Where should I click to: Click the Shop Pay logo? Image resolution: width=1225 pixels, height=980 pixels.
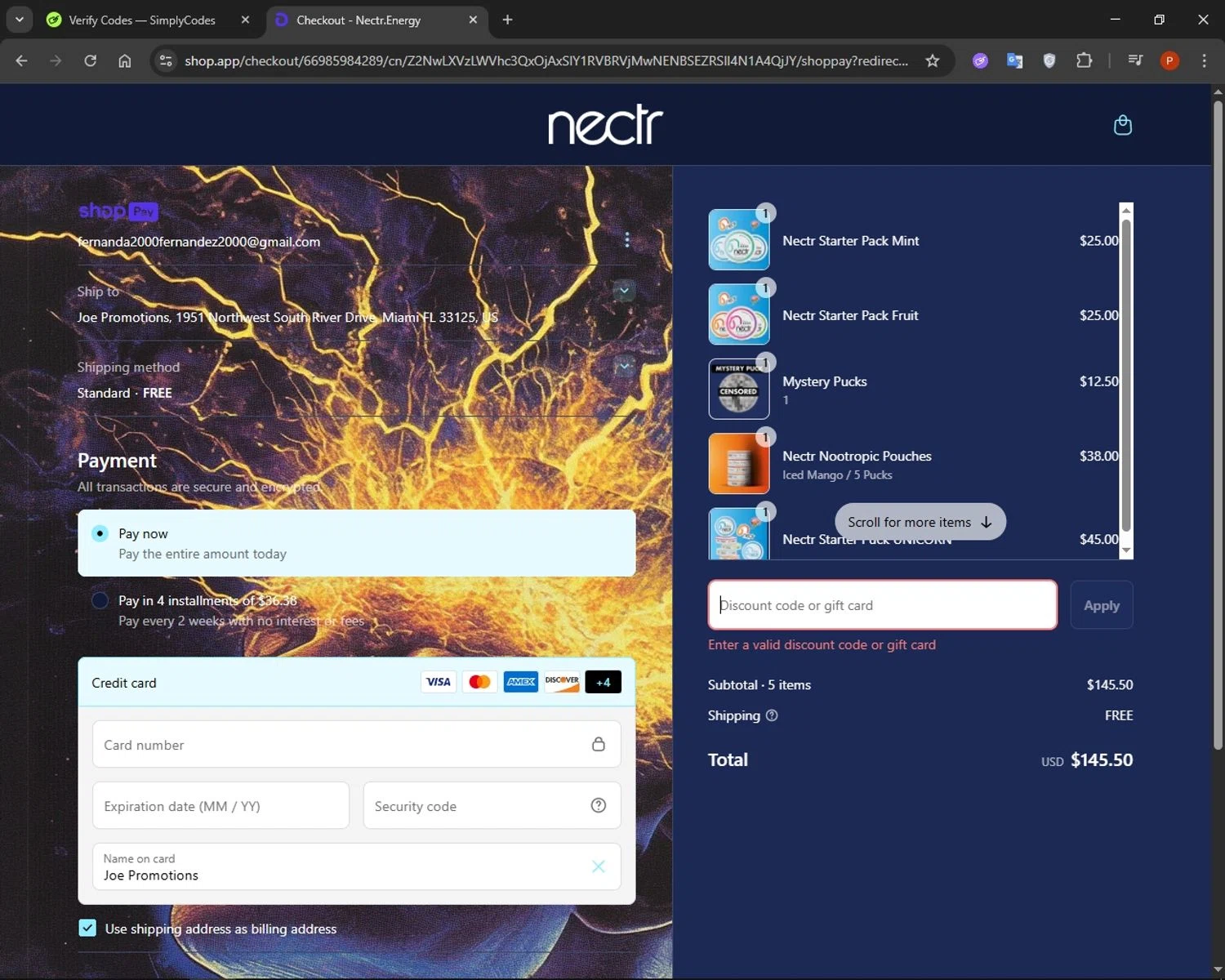pyautogui.click(x=118, y=211)
